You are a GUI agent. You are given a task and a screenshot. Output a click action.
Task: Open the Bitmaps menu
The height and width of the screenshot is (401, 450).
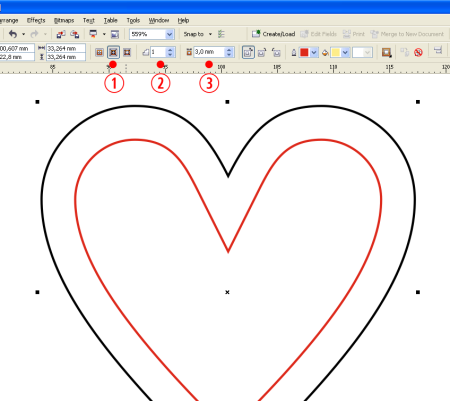[x=64, y=20]
